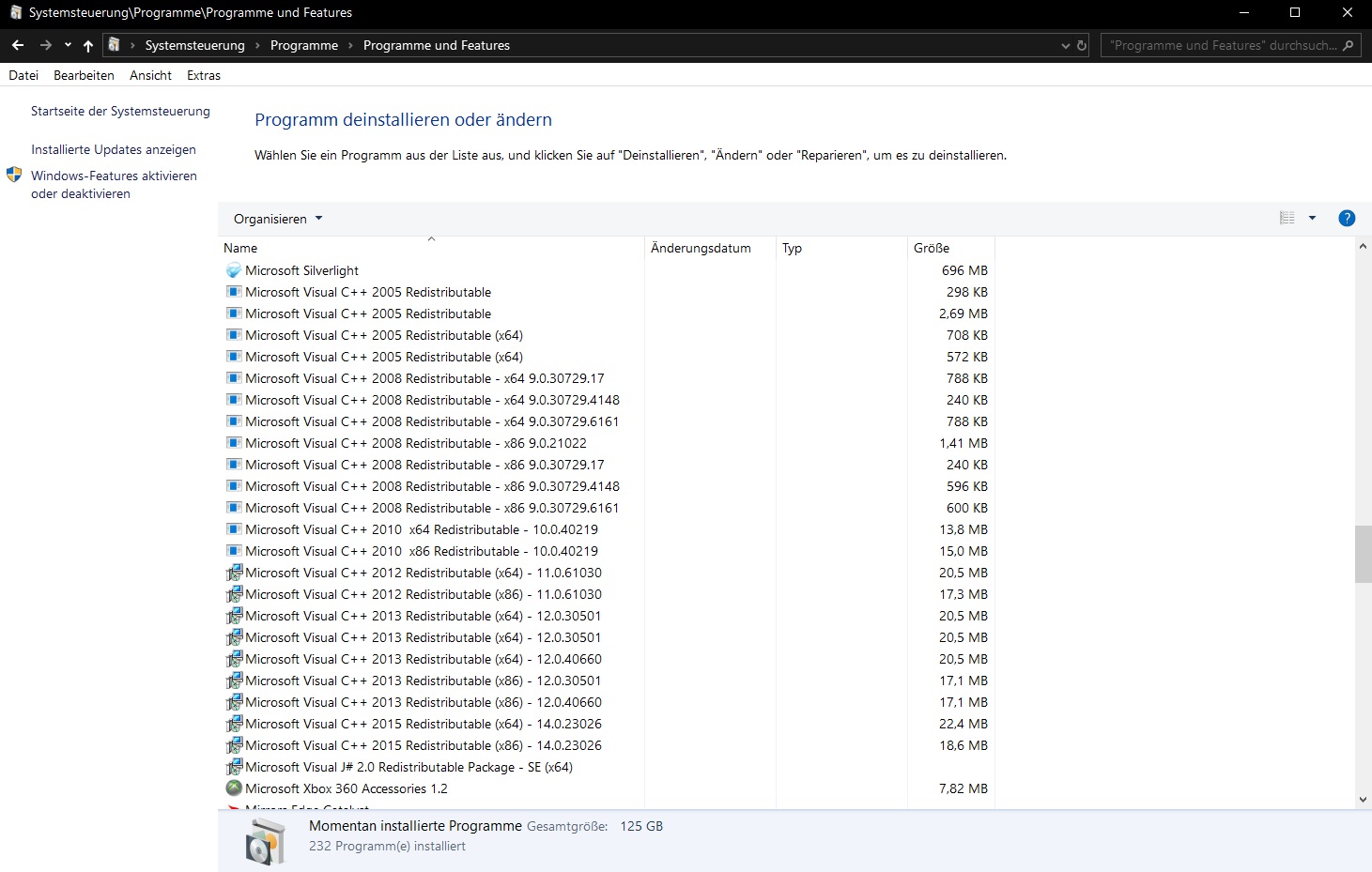The image size is (1372, 872).
Task: Expand the arrow after Programme breadcrumb
Action: [x=350, y=45]
